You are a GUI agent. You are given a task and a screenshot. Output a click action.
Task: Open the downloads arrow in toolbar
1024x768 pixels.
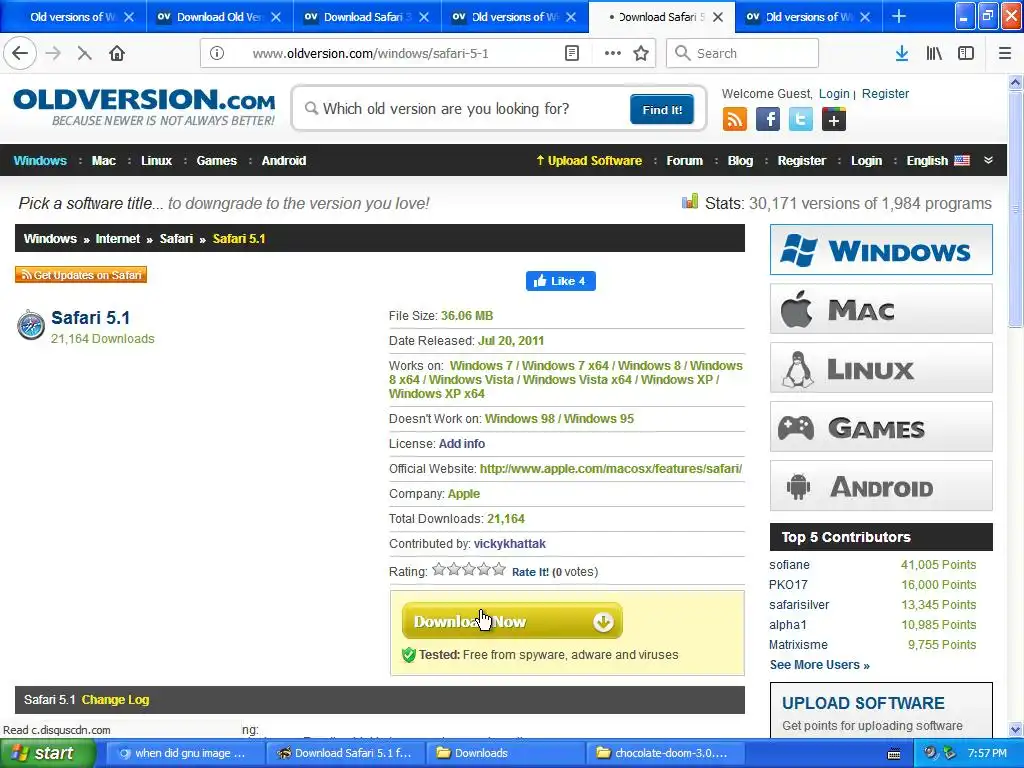coord(901,54)
